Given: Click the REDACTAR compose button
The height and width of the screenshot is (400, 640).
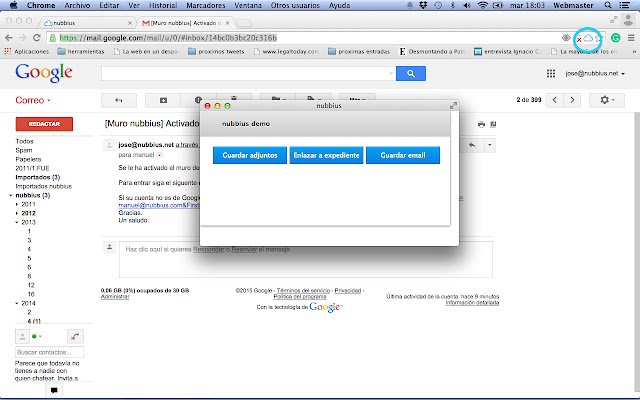Looking at the screenshot, I should (x=44, y=124).
